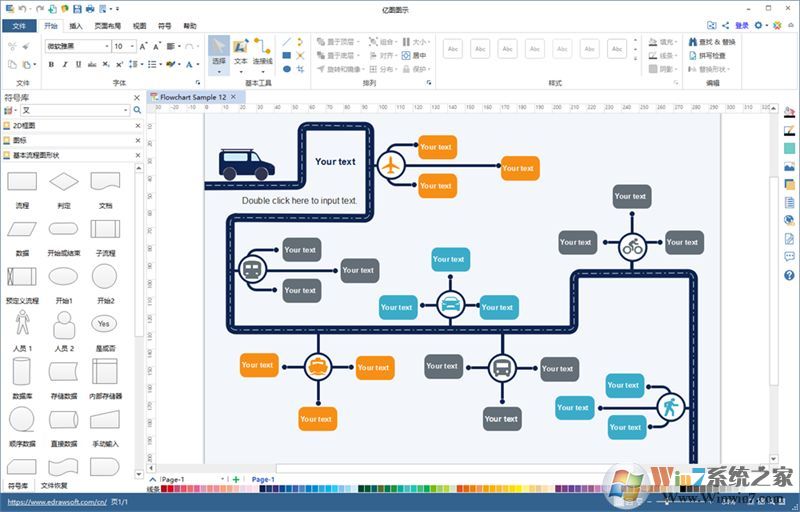Screen dimensions: 800x512
Task: Run 拼写检查 spell check
Action: click(x=693, y=56)
